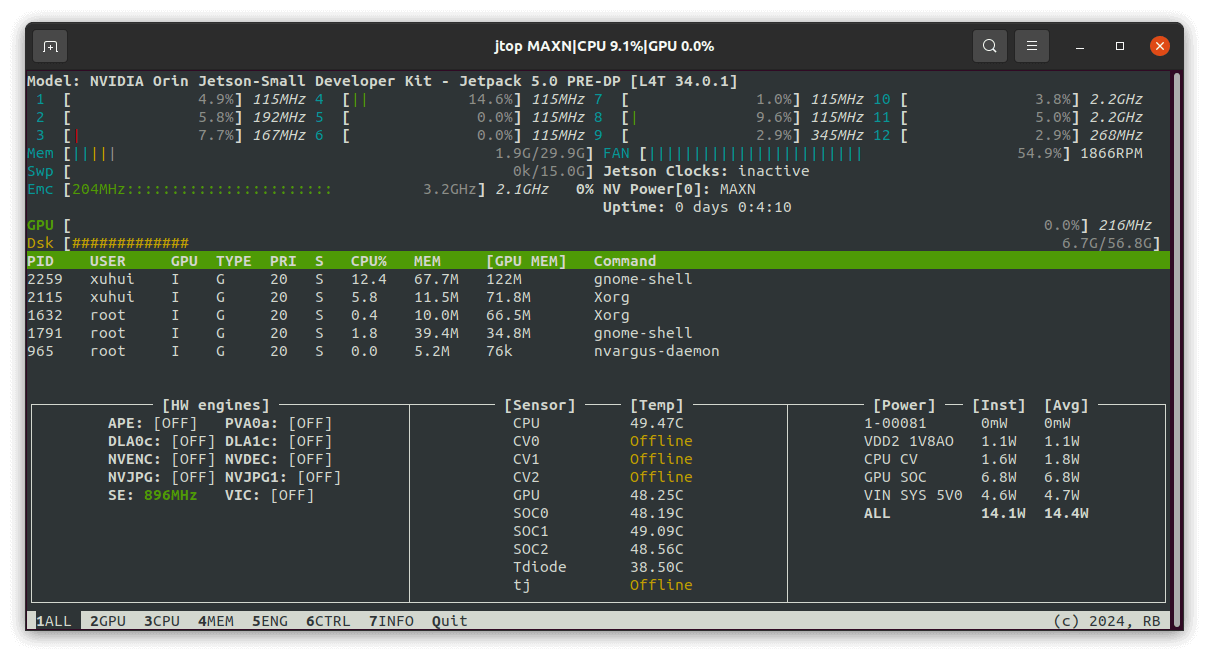1209x659 pixels.
Task: Click the NVJPG1: [OFF] engine entry
Action: point(283,477)
